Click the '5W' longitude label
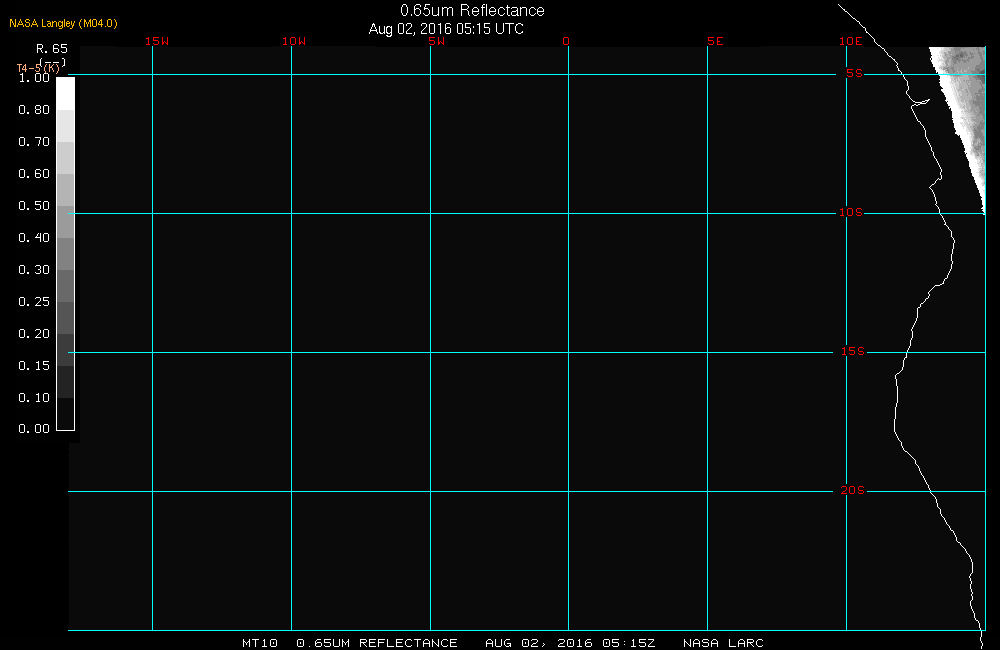This screenshot has height=650, width=1000. (437, 41)
